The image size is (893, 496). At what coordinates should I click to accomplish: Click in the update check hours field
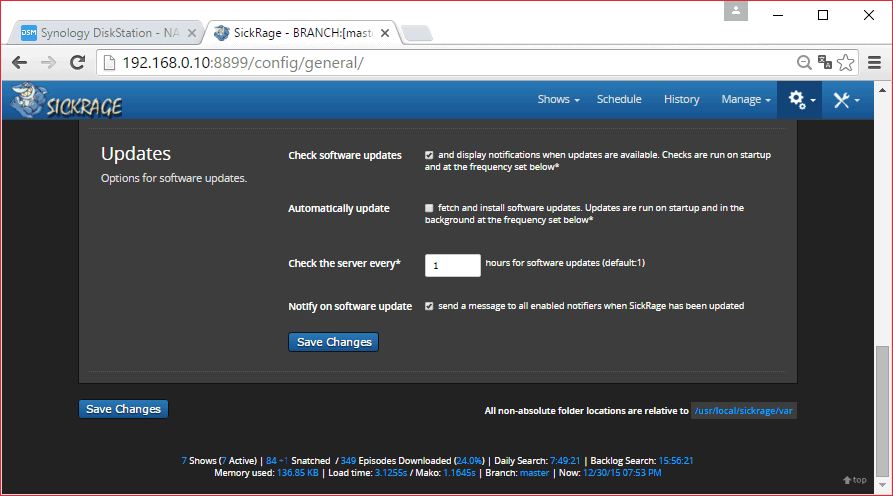[x=453, y=265]
